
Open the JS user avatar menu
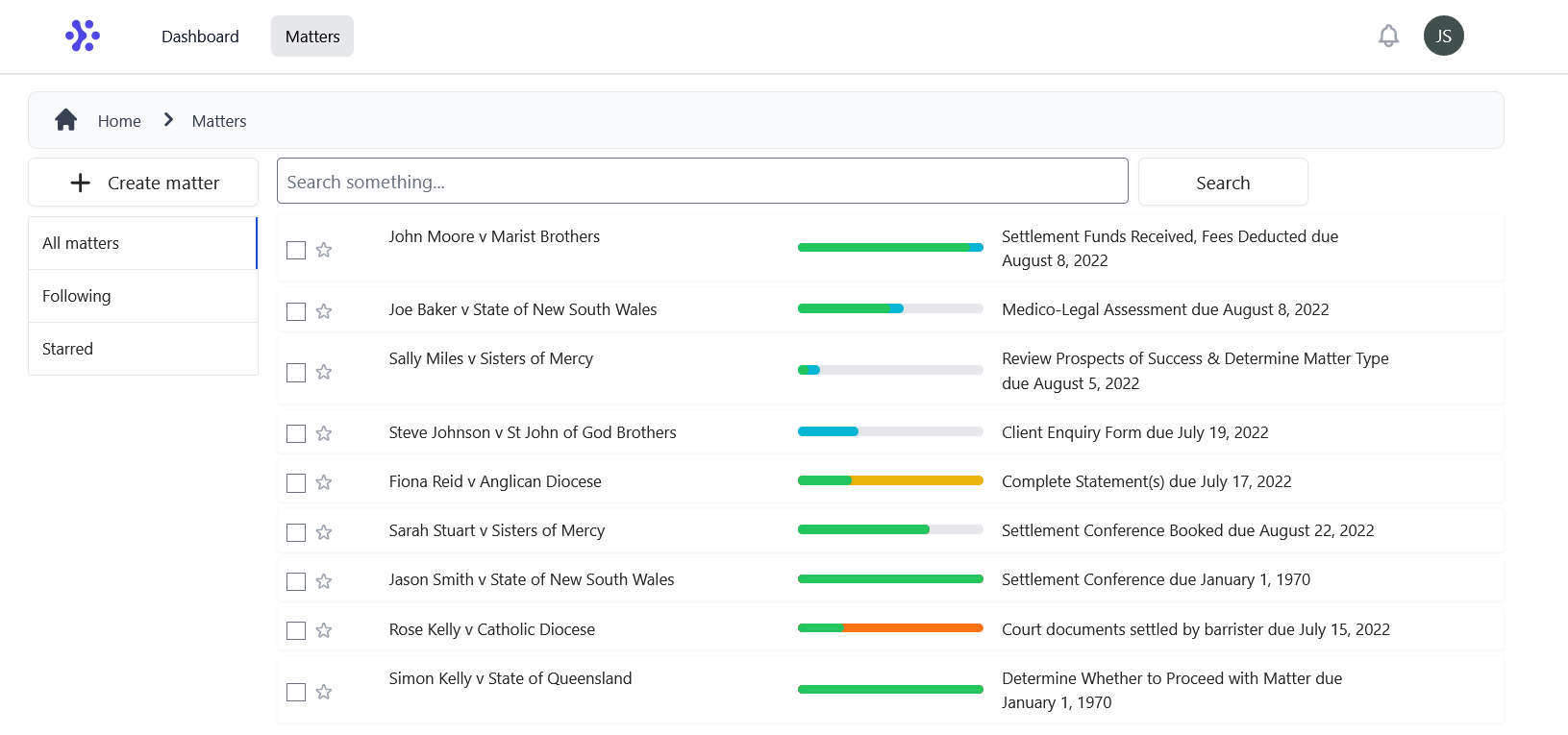(1443, 37)
